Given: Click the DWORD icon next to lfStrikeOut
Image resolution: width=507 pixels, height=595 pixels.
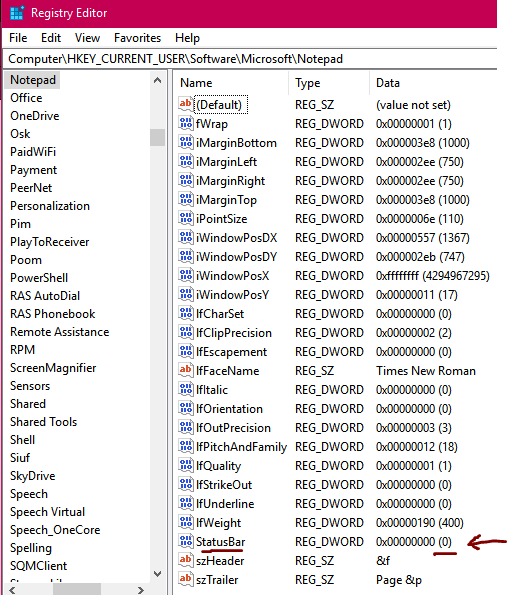Looking at the screenshot, I should coord(185,484).
